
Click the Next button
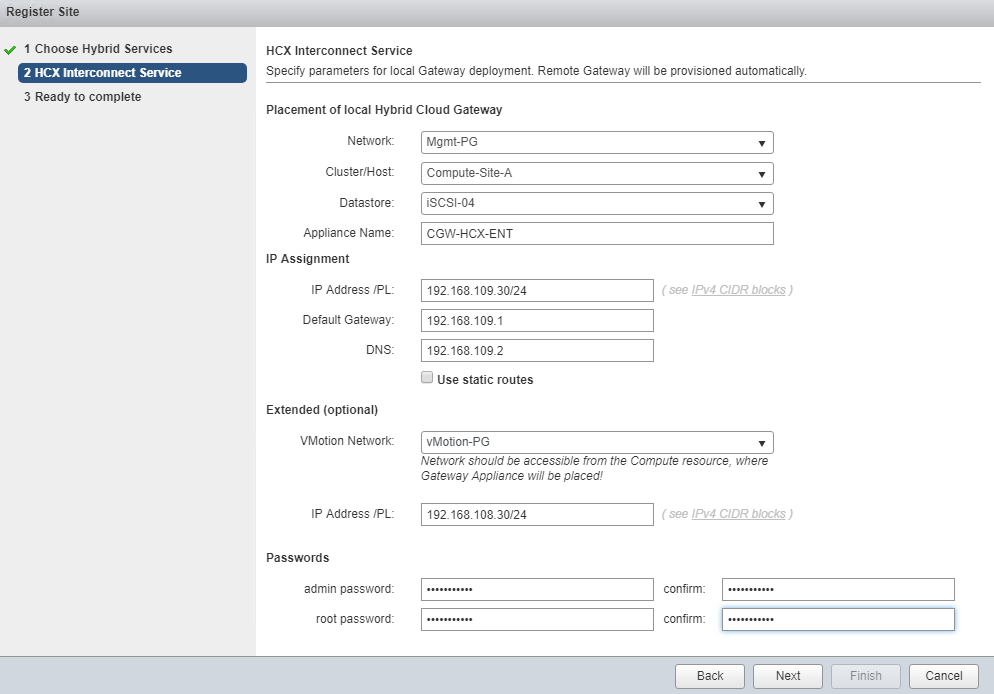pos(787,676)
